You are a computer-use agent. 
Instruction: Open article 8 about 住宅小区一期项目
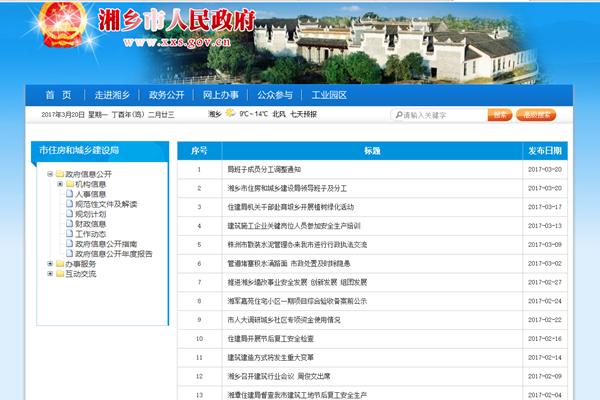tap(297, 301)
